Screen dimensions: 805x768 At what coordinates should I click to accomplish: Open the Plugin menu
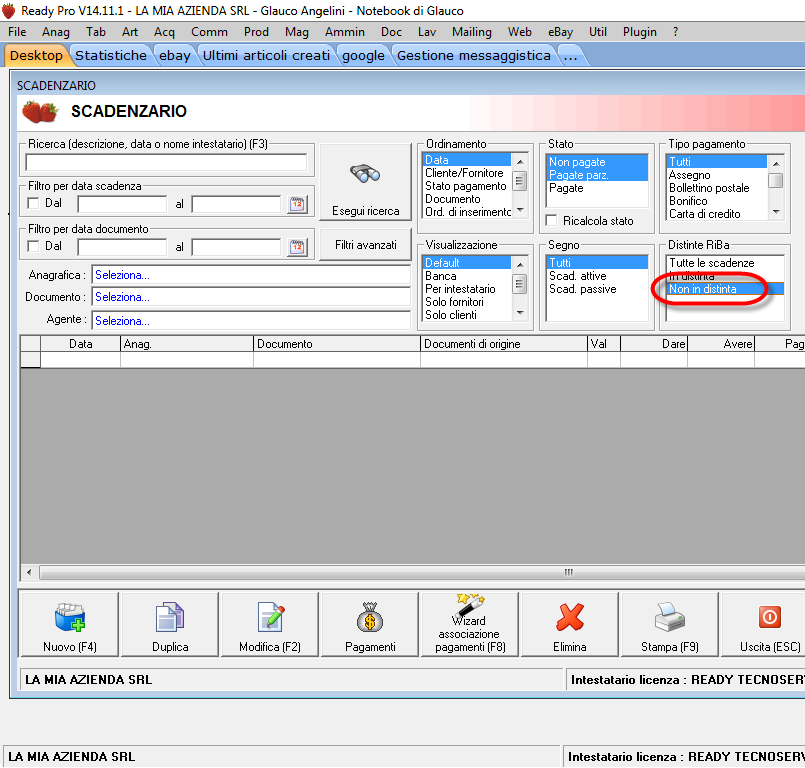640,32
